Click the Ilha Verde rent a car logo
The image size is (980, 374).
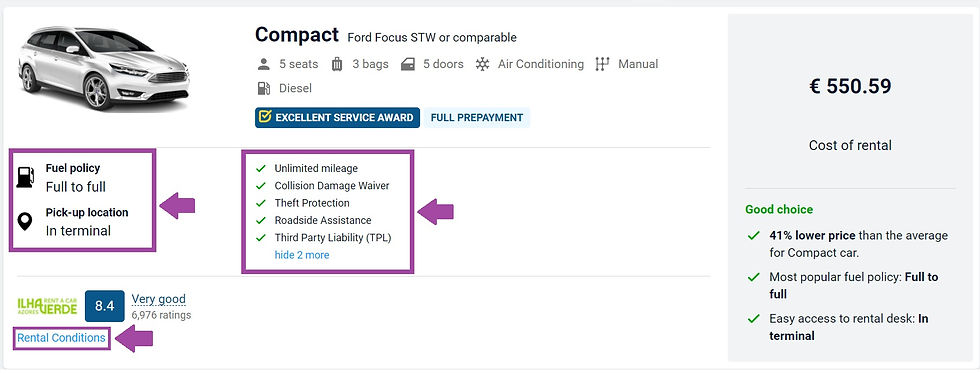48,306
